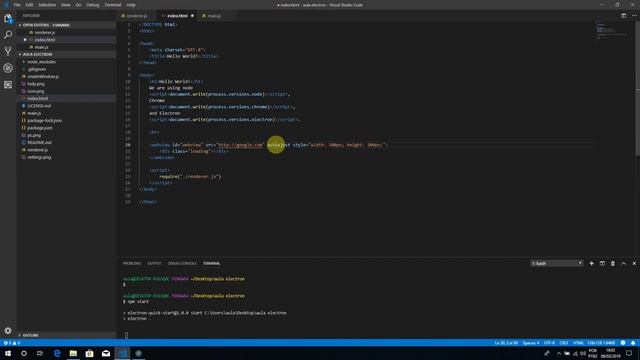Show hidden system tray icons
The height and width of the screenshot is (360, 640).
click(558, 353)
